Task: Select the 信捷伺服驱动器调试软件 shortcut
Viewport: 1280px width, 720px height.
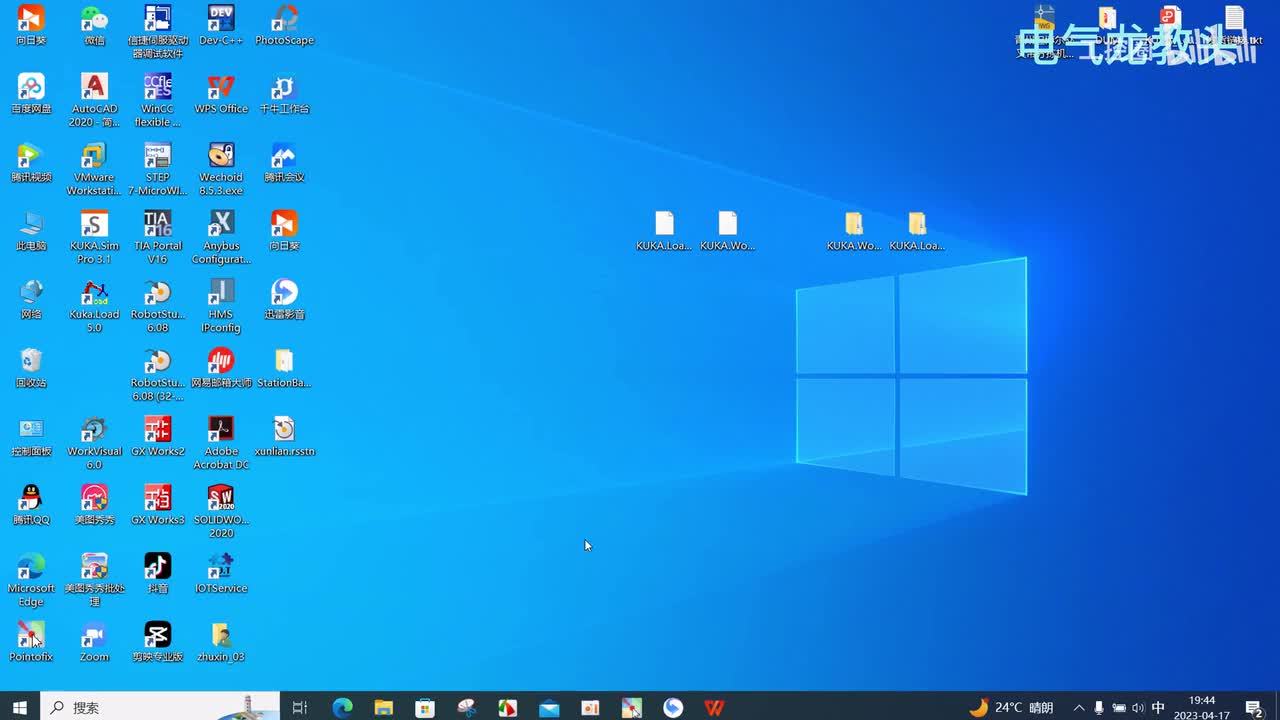Action: coord(157,32)
